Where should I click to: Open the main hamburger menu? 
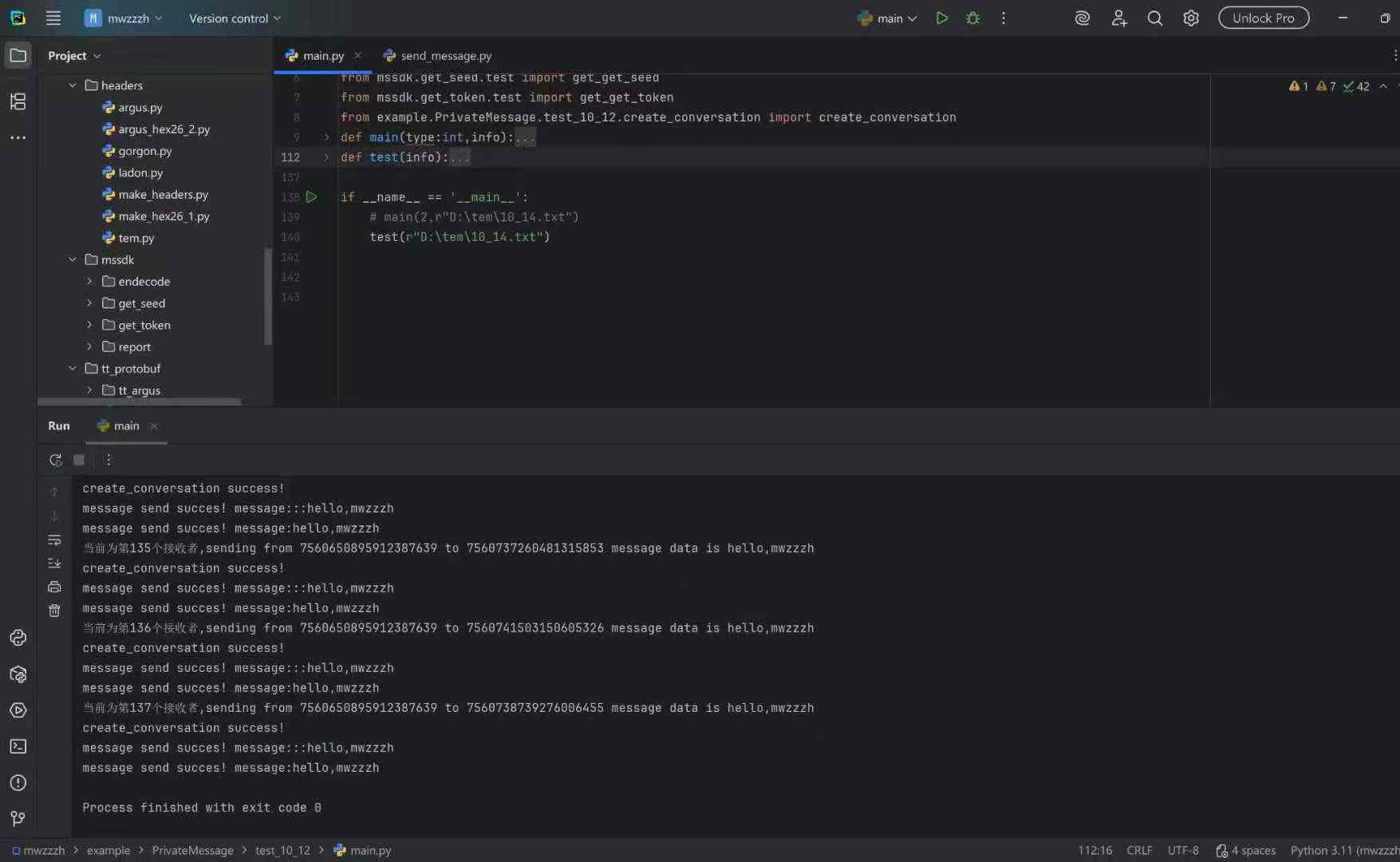click(x=53, y=18)
